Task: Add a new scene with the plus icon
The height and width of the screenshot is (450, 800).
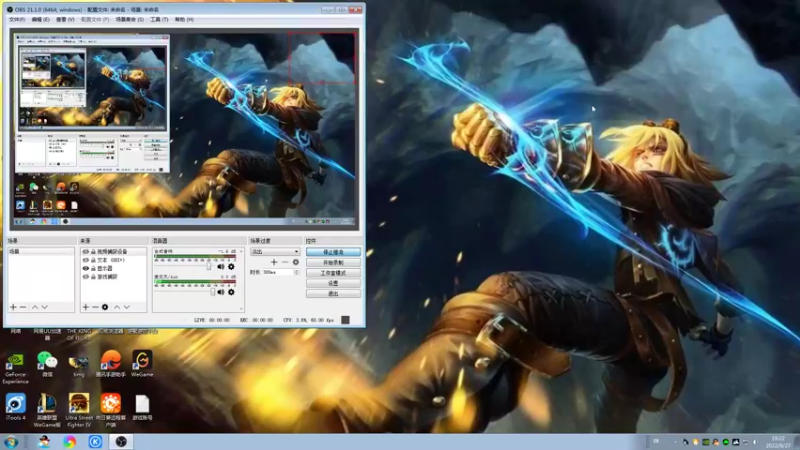Action: [13, 307]
